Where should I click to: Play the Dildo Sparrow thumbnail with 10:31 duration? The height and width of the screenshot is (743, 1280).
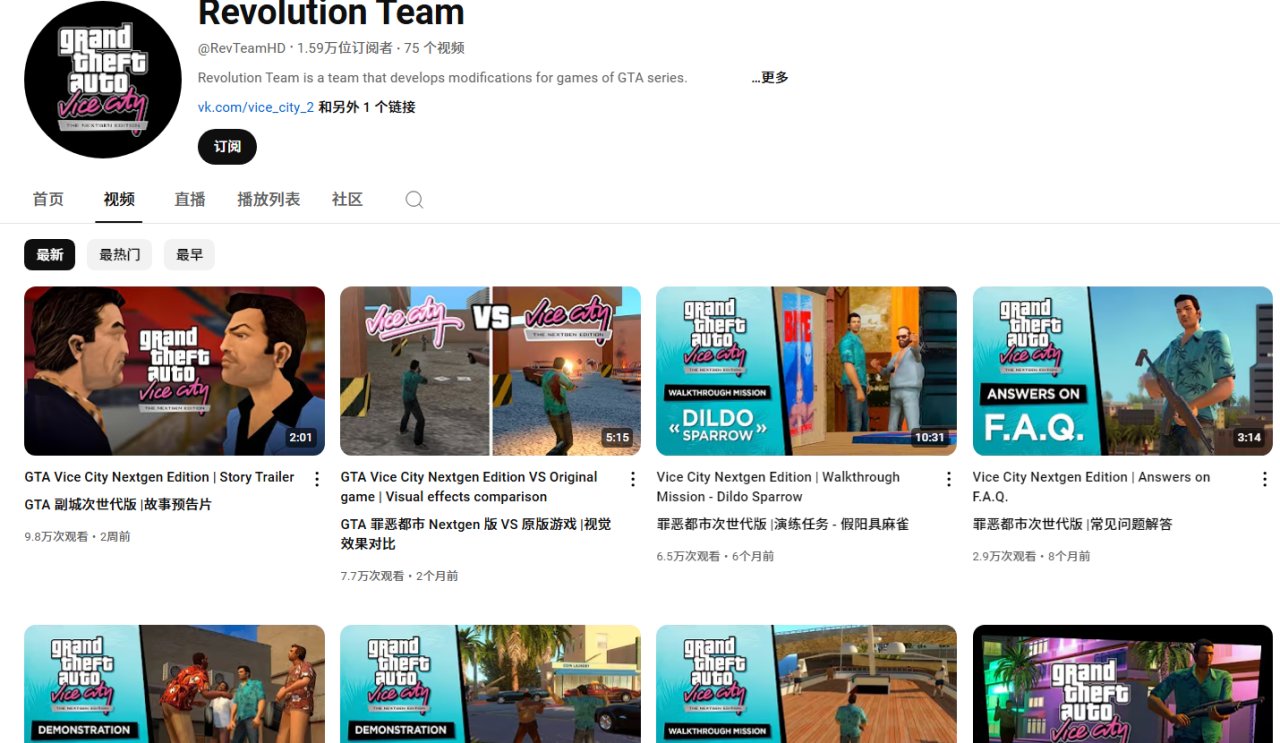(x=806, y=371)
